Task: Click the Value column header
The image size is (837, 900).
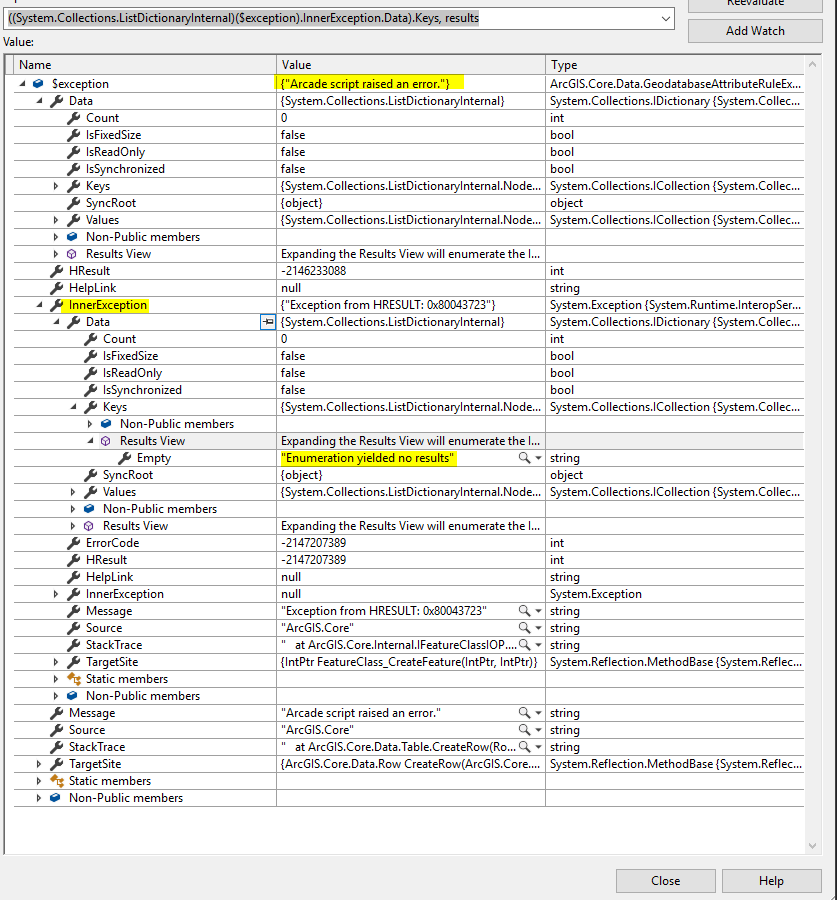Action: [x=411, y=65]
